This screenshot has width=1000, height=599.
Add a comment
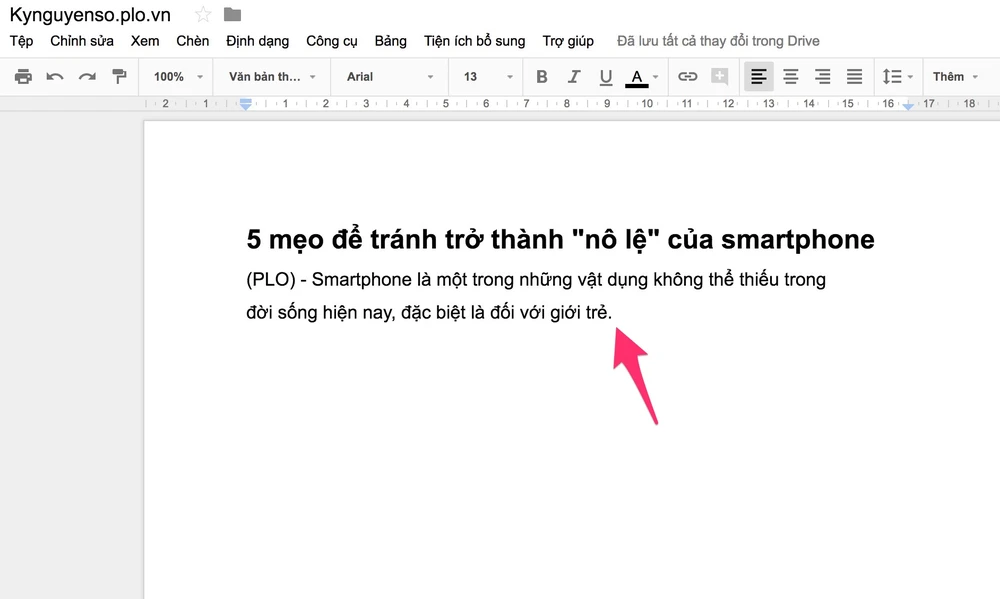(722, 76)
